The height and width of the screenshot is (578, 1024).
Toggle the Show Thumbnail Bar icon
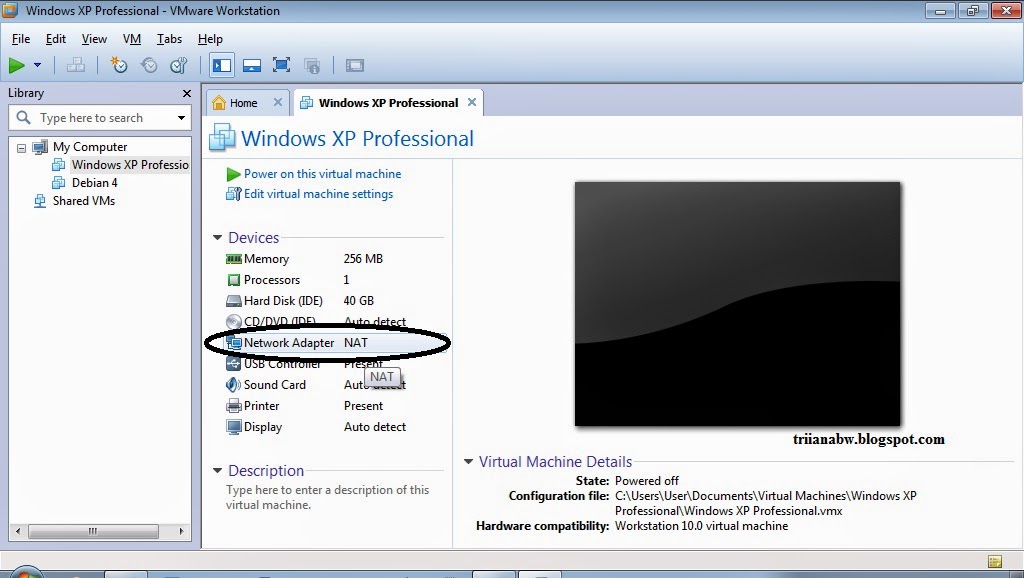click(x=251, y=64)
